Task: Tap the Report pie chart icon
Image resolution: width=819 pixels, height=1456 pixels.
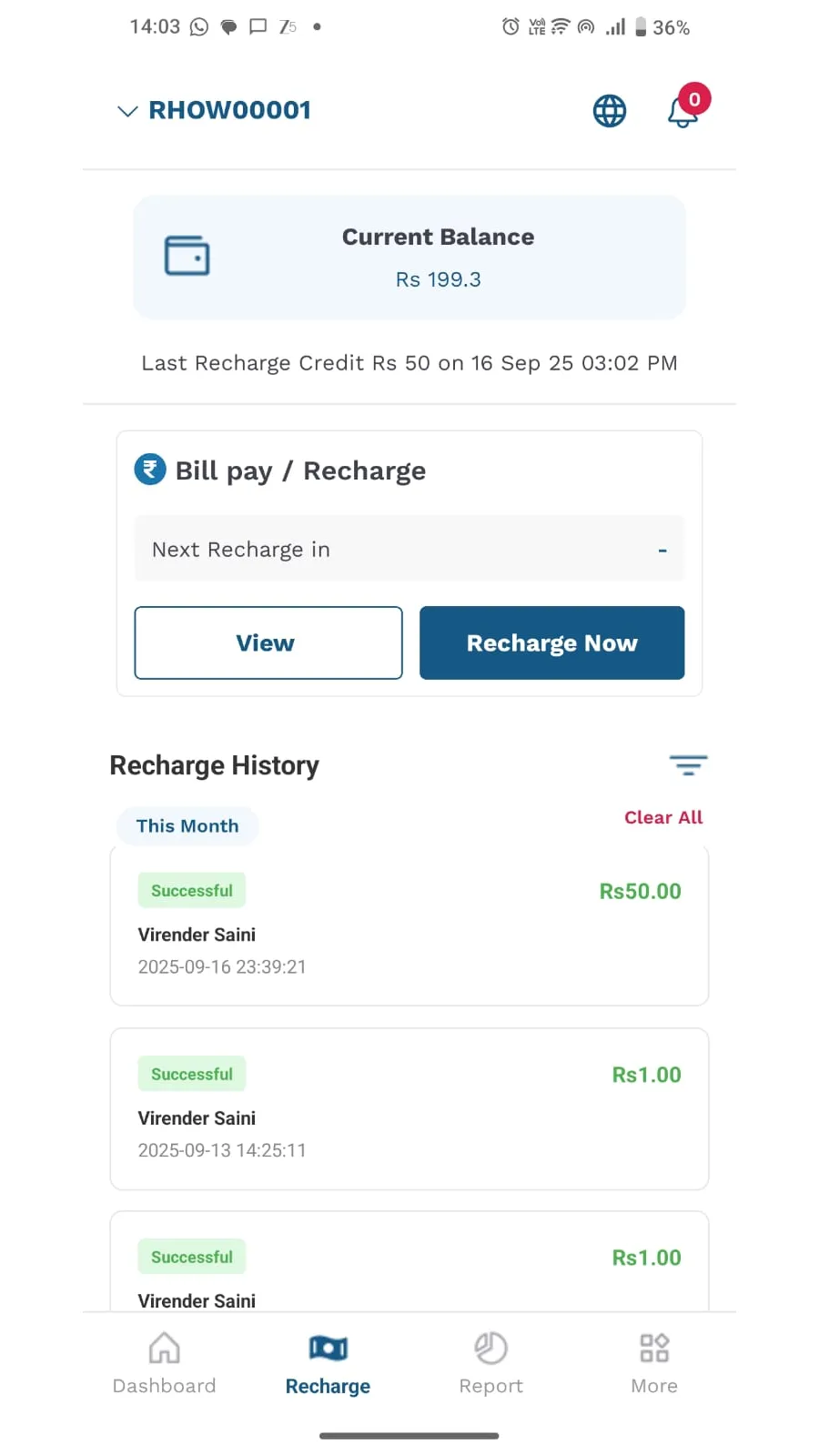Action: coord(491,1348)
